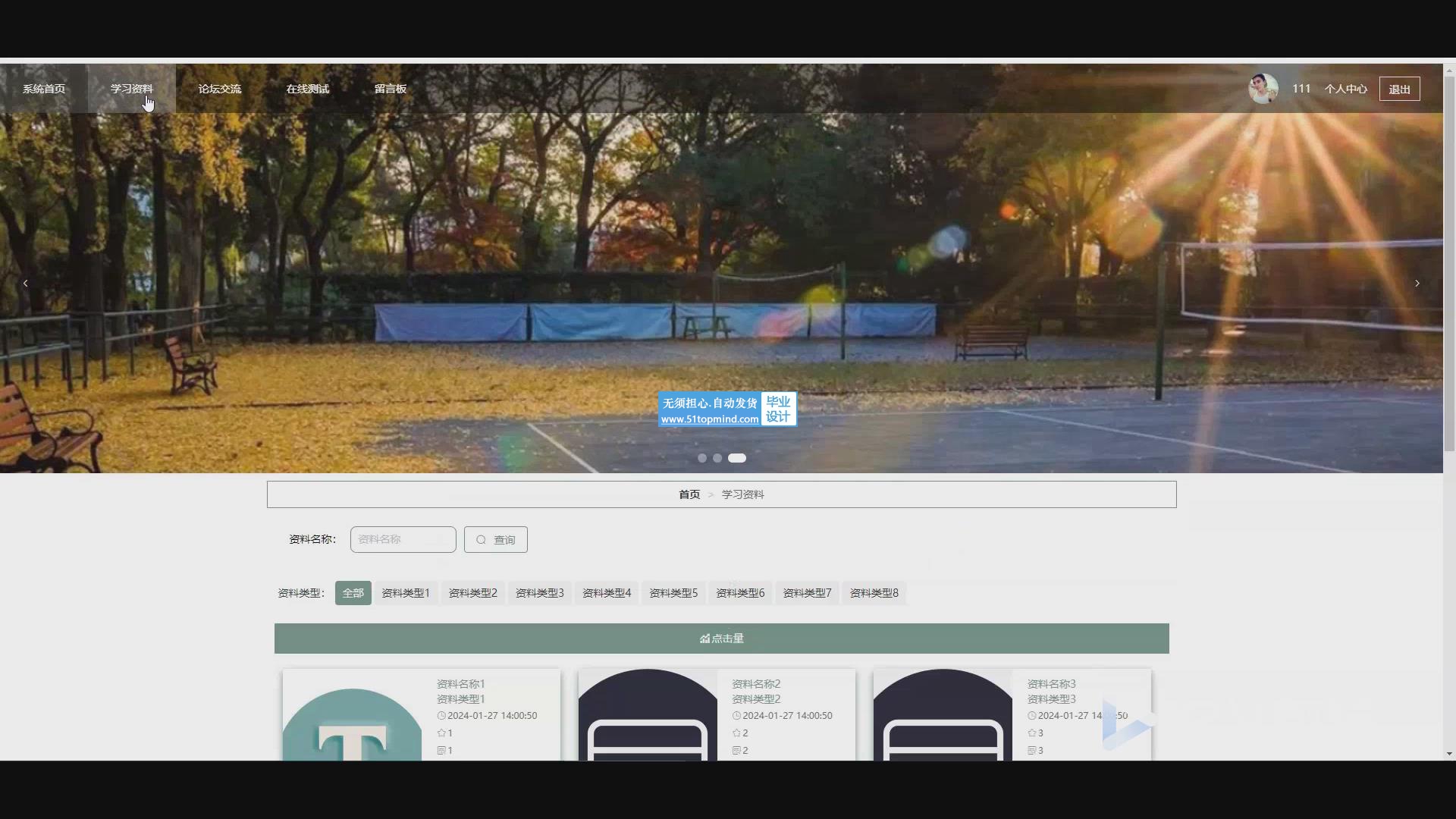Screen dimensions: 1456x819
Task: Go to 论坛交流 in the navbar
Action: pos(220,89)
